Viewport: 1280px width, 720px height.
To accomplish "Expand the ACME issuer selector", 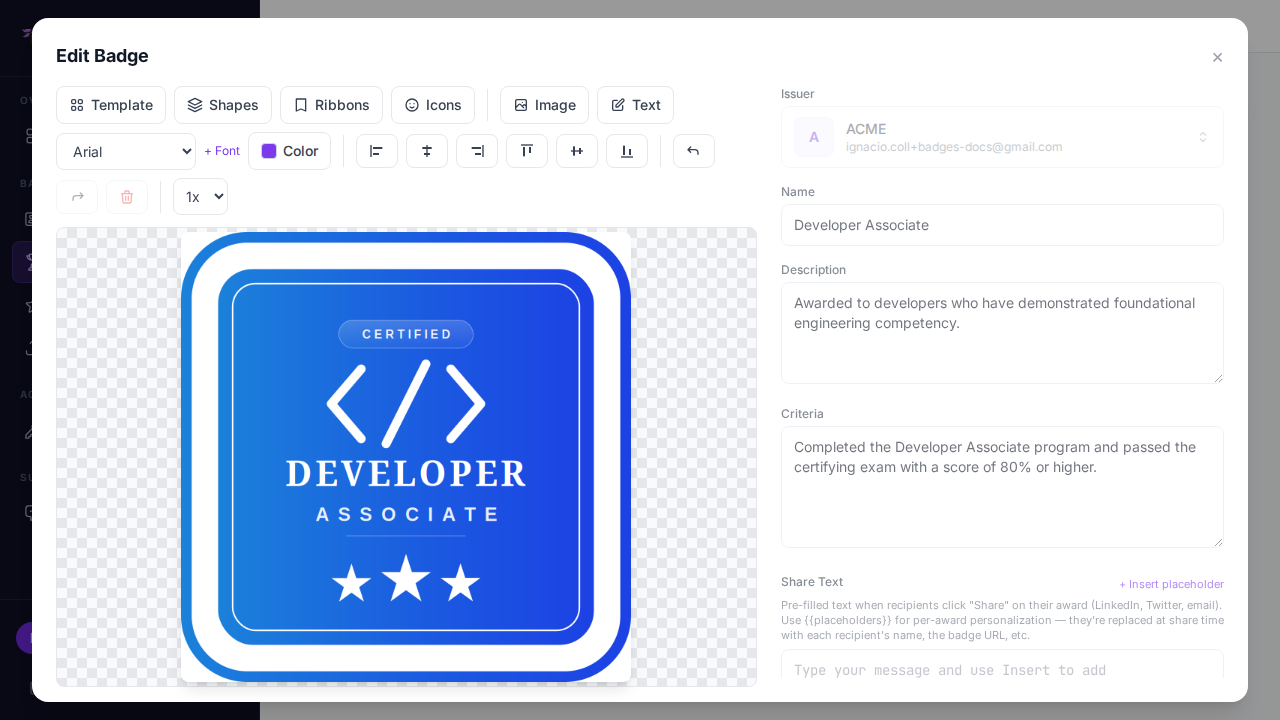I will 1203,137.
